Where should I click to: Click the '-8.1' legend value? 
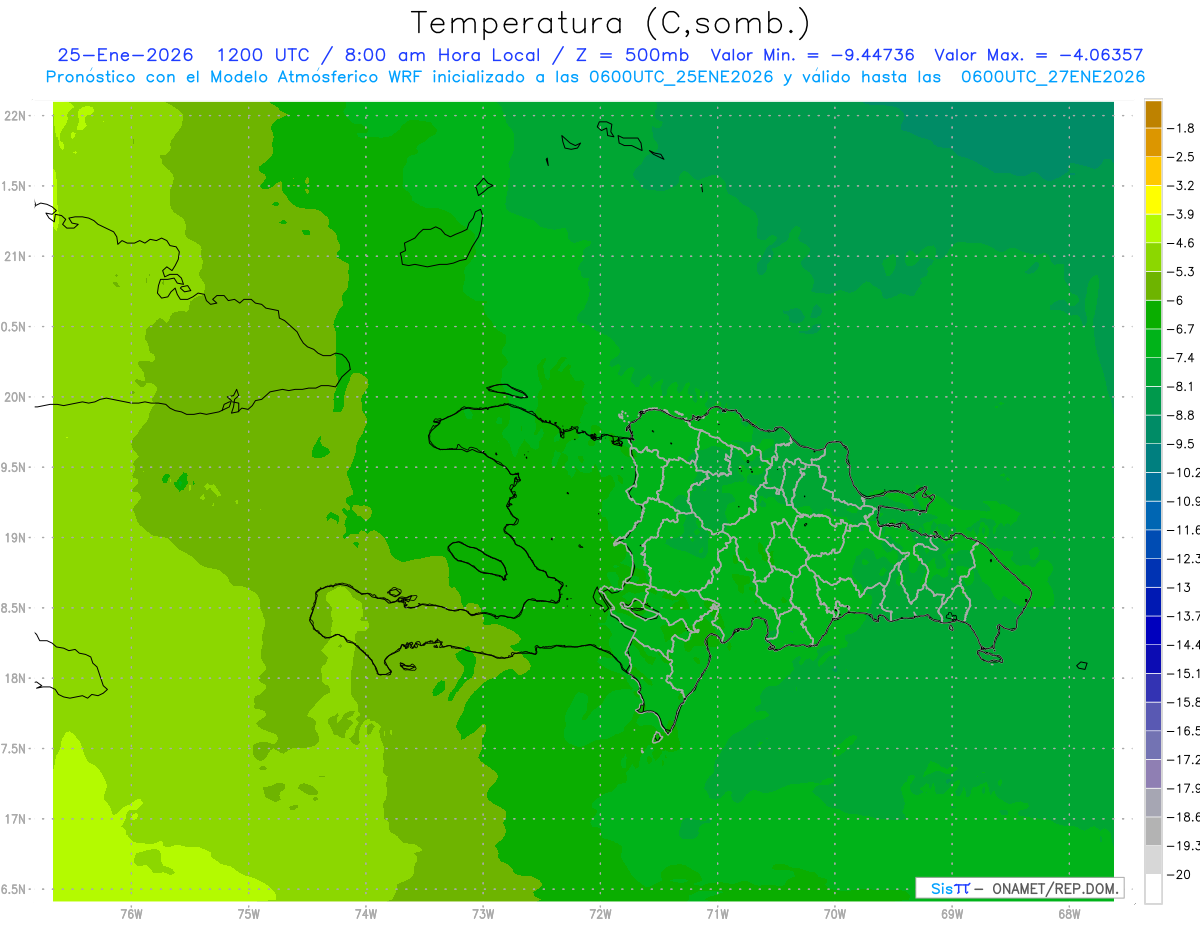tap(1181, 386)
